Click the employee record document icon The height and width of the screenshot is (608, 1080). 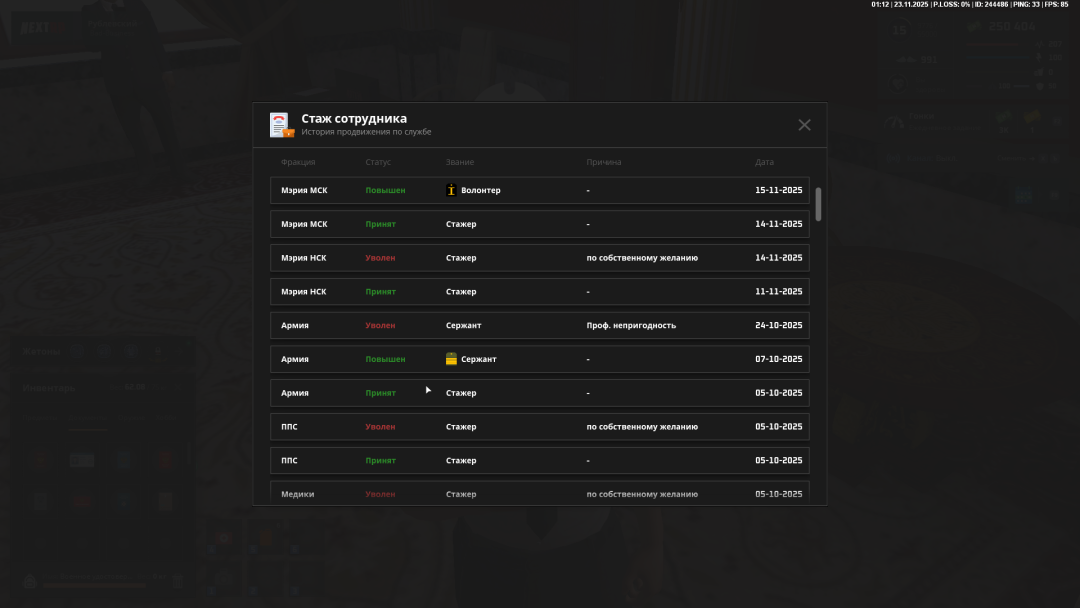281,125
